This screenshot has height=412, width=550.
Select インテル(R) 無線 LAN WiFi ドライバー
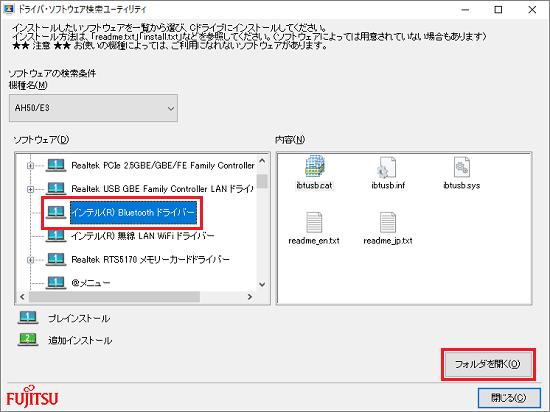coord(142,236)
